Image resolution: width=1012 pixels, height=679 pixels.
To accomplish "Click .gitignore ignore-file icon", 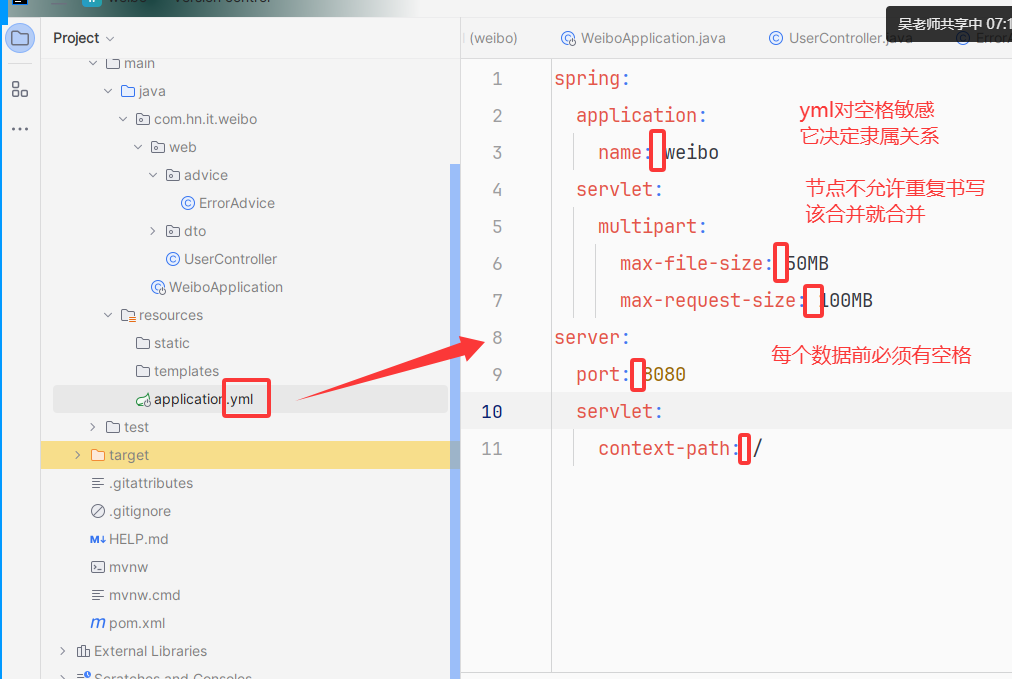I will (x=98, y=511).
